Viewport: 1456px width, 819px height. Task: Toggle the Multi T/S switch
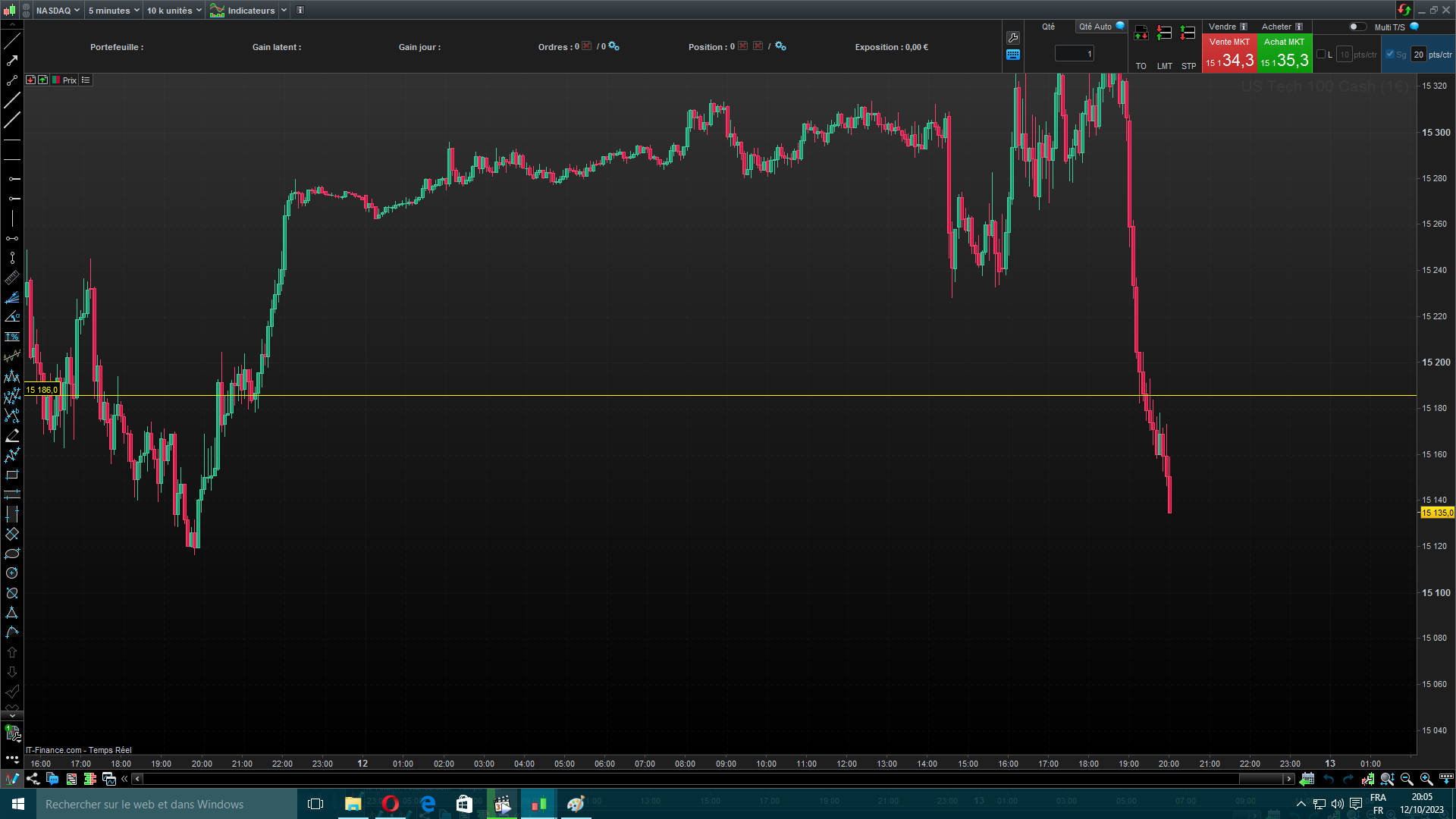coord(1357,27)
